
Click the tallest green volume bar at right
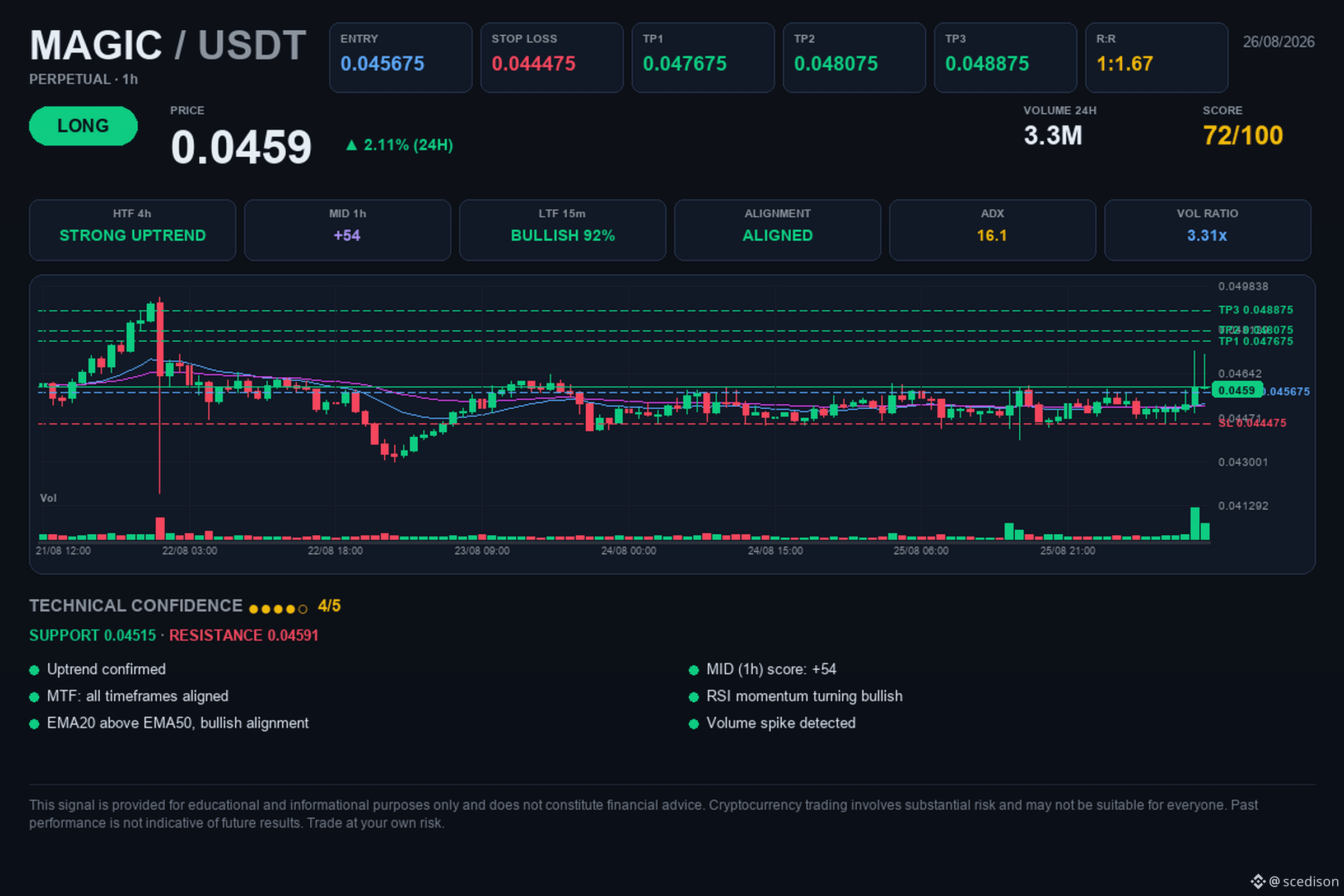(x=1195, y=524)
